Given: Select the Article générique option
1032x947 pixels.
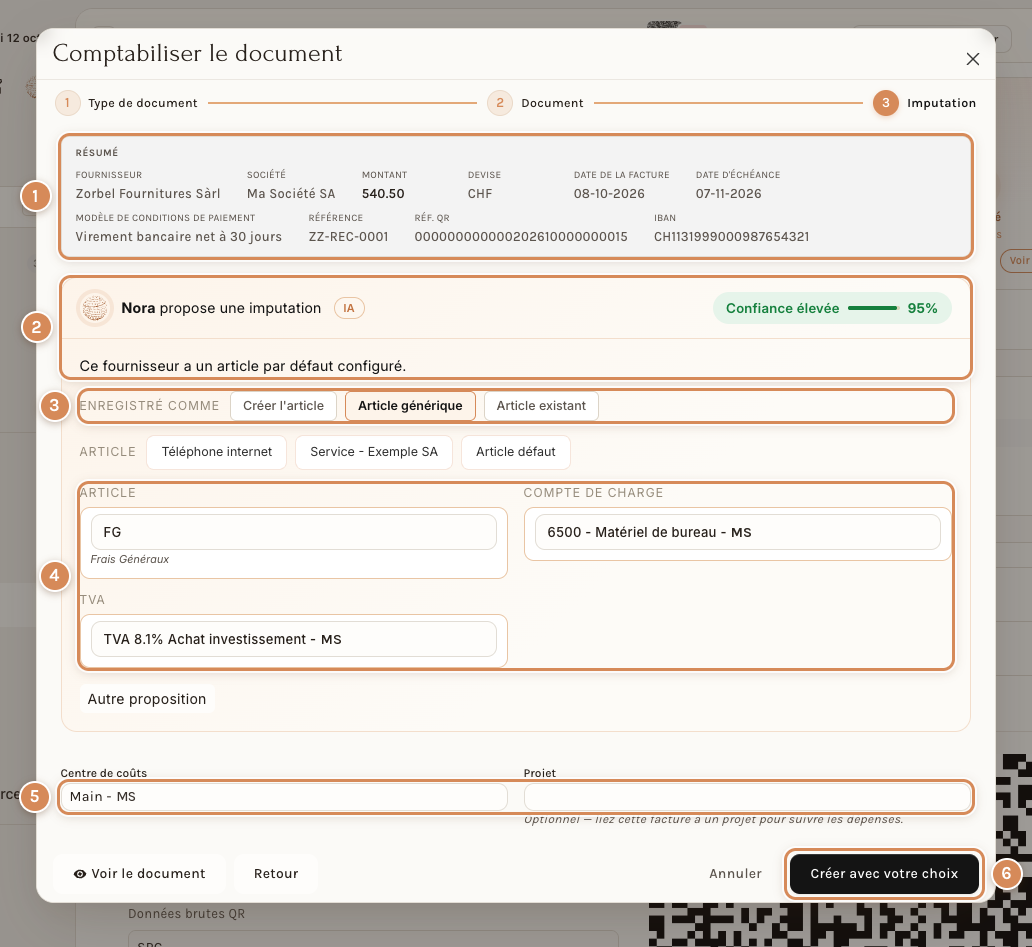Looking at the screenshot, I should pyautogui.click(x=410, y=406).
